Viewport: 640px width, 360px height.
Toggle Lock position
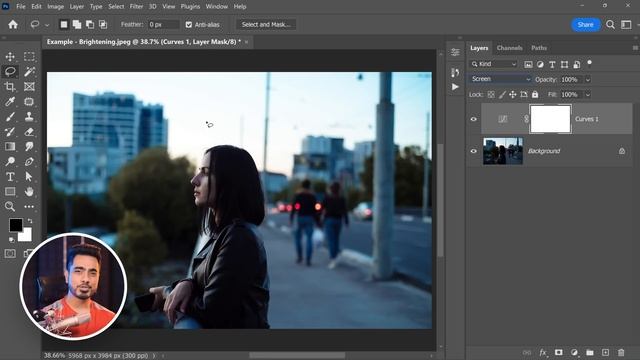coord(513,95)
